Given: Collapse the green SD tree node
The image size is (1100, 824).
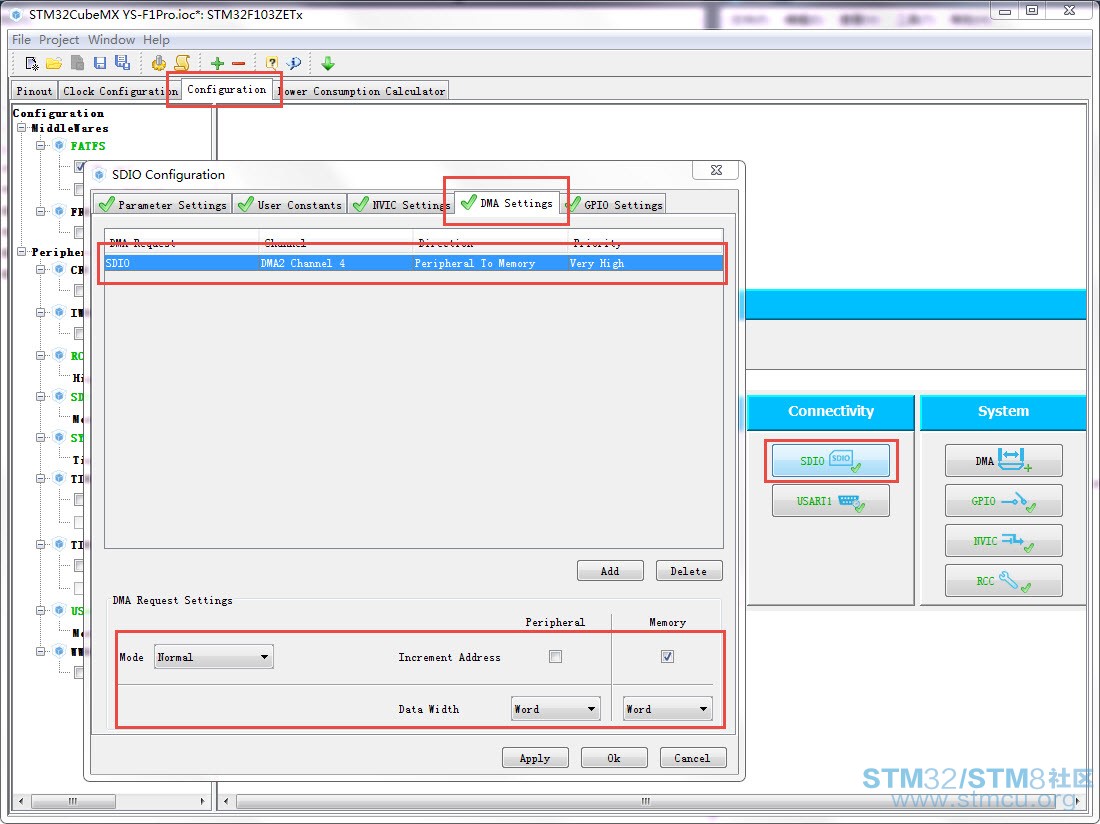Looking at the screenshot, I should [41, 396].
